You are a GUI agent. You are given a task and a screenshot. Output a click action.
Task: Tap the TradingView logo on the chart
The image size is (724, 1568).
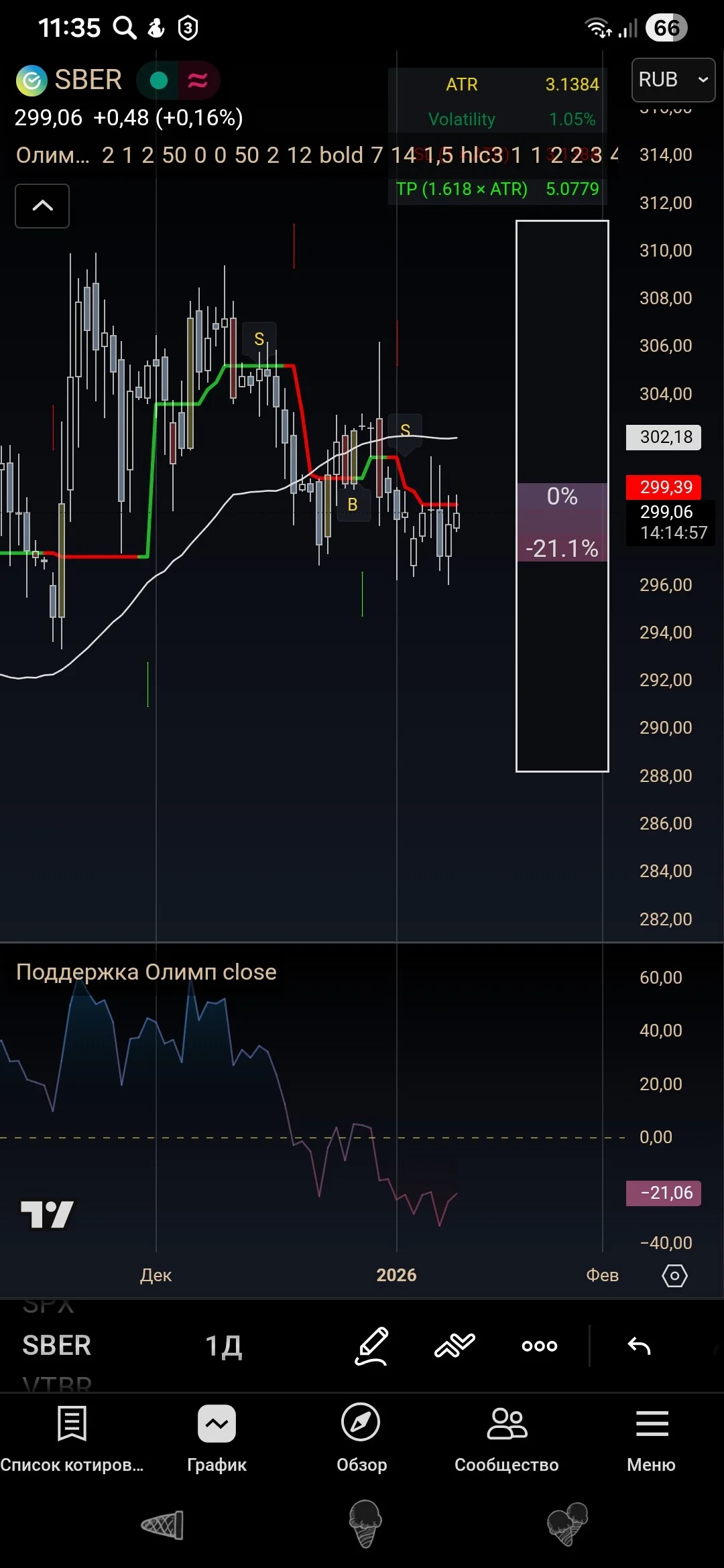point(47,1214)
